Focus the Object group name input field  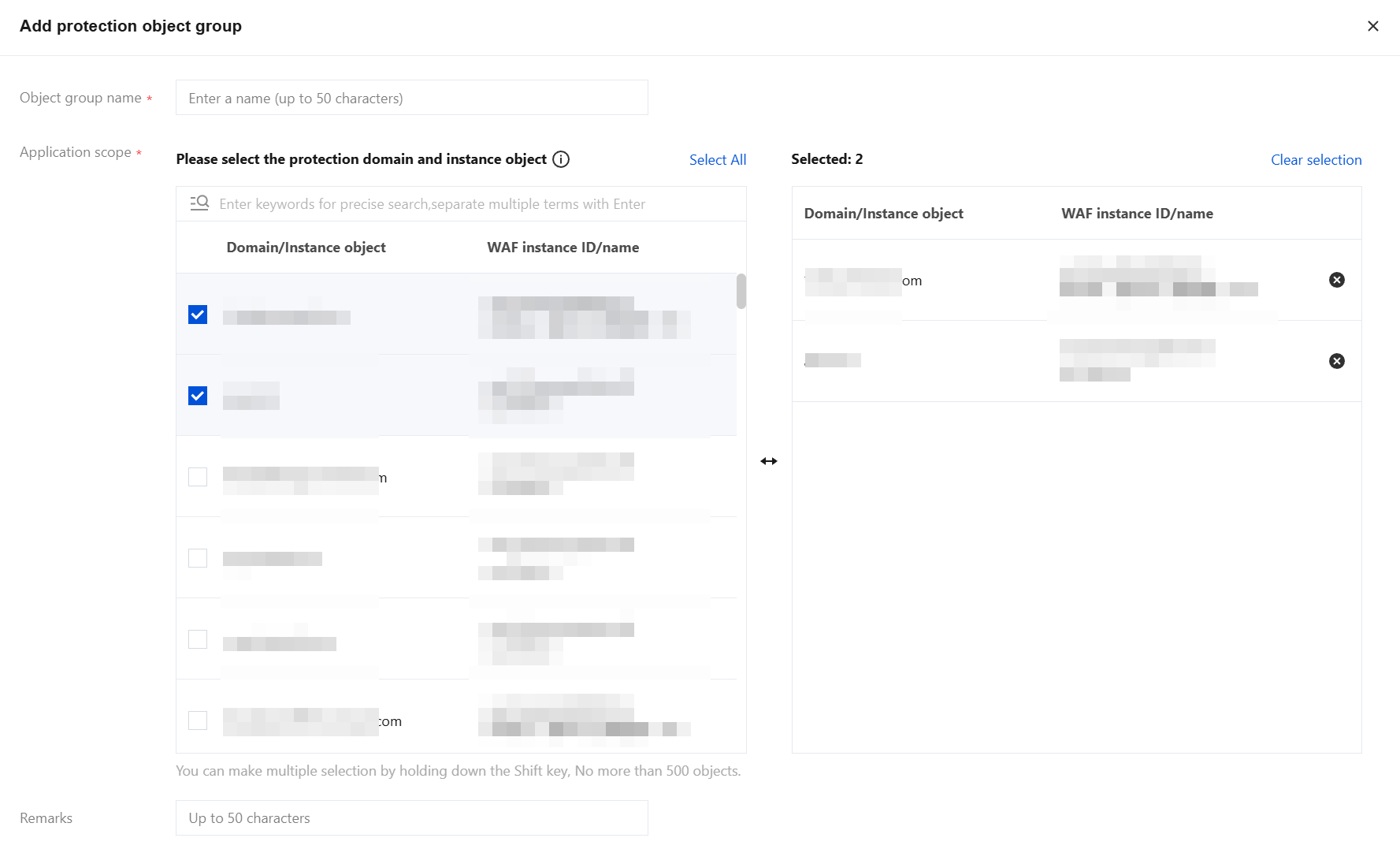[x=411, y=98]
